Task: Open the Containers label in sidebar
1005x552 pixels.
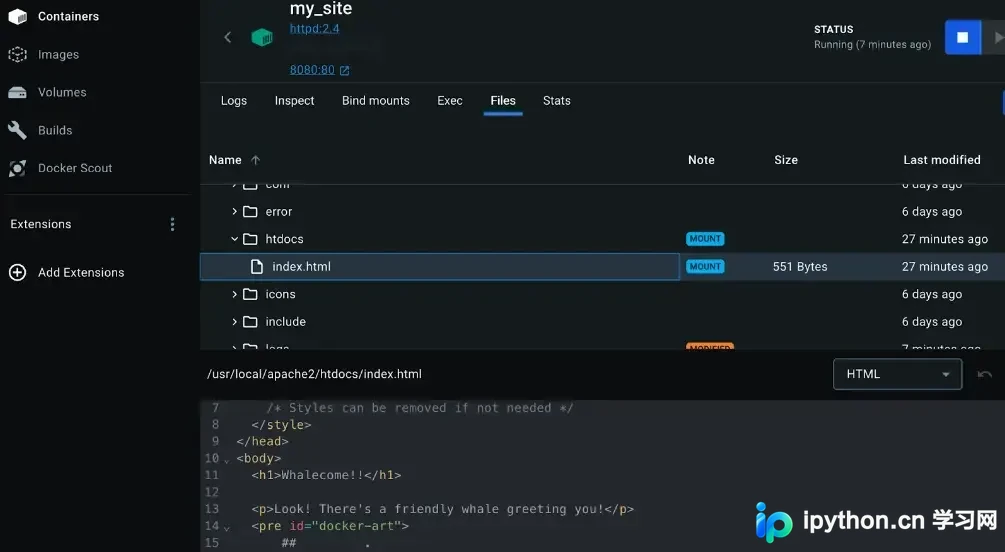Action: coord(69,17)
